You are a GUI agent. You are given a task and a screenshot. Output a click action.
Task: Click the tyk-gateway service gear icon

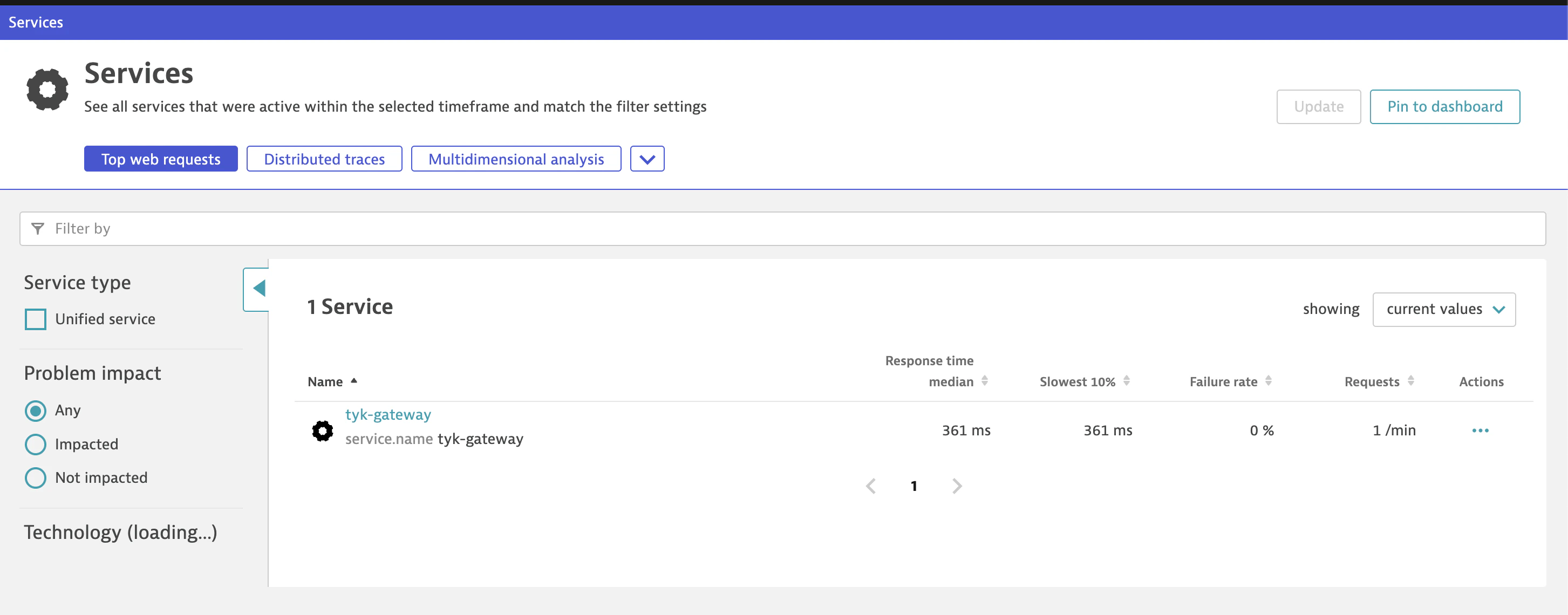coord(322,430)
